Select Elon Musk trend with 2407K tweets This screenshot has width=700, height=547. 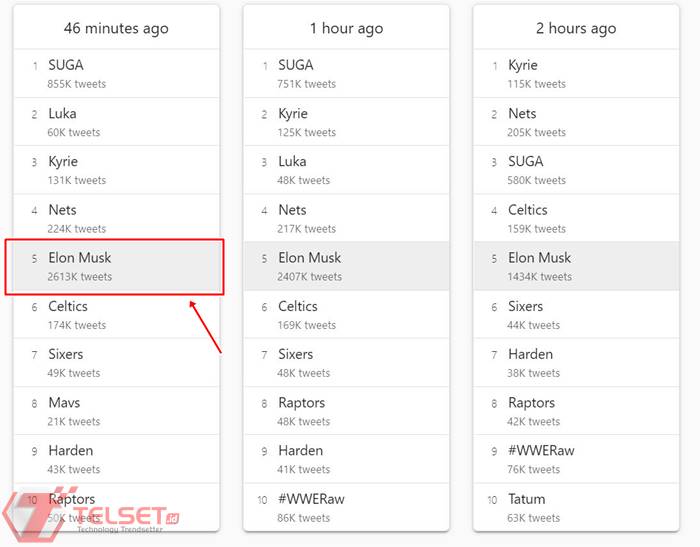coord(310,258)
